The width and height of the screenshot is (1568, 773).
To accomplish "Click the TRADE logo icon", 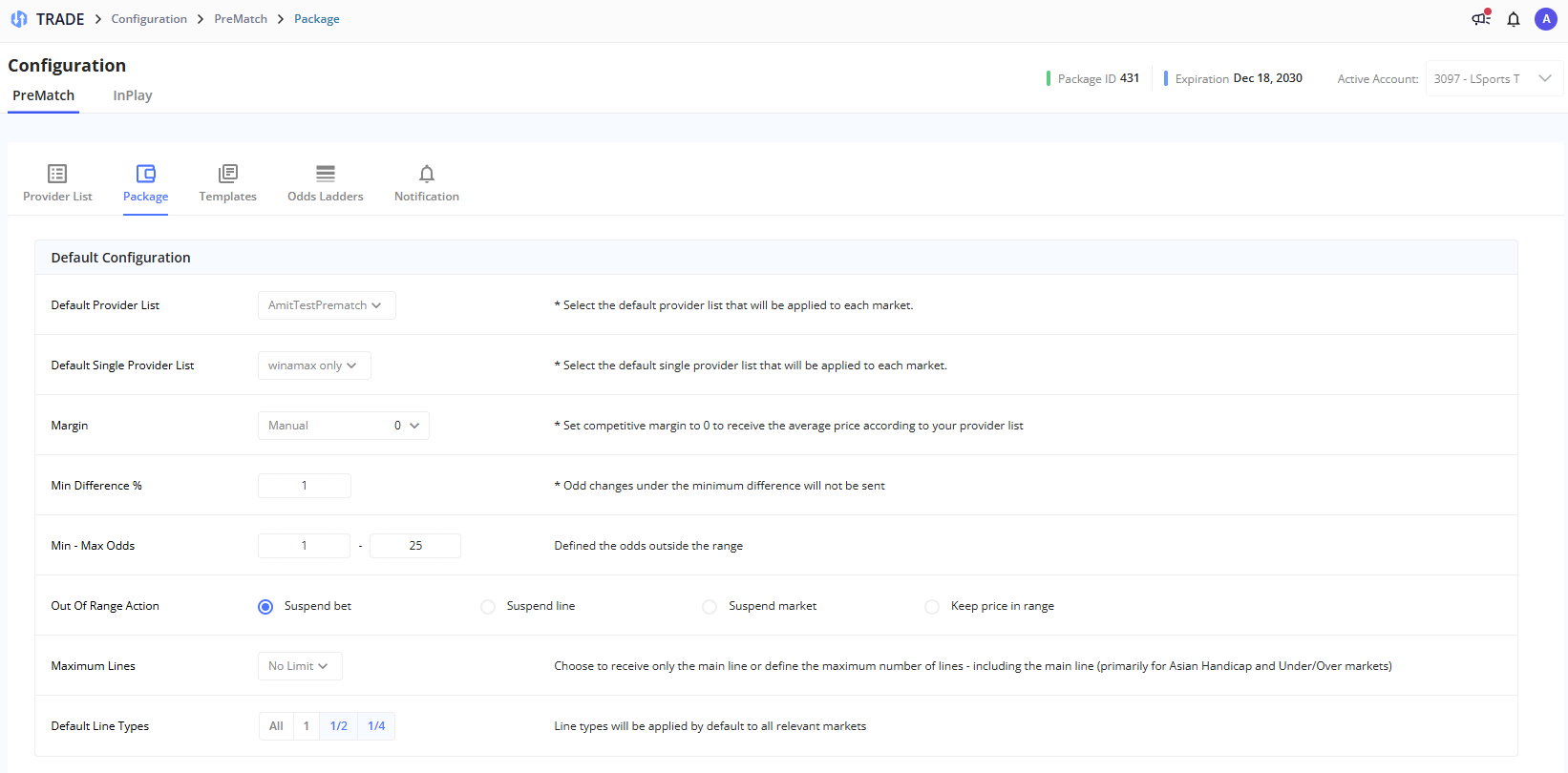I will point(19,19).
